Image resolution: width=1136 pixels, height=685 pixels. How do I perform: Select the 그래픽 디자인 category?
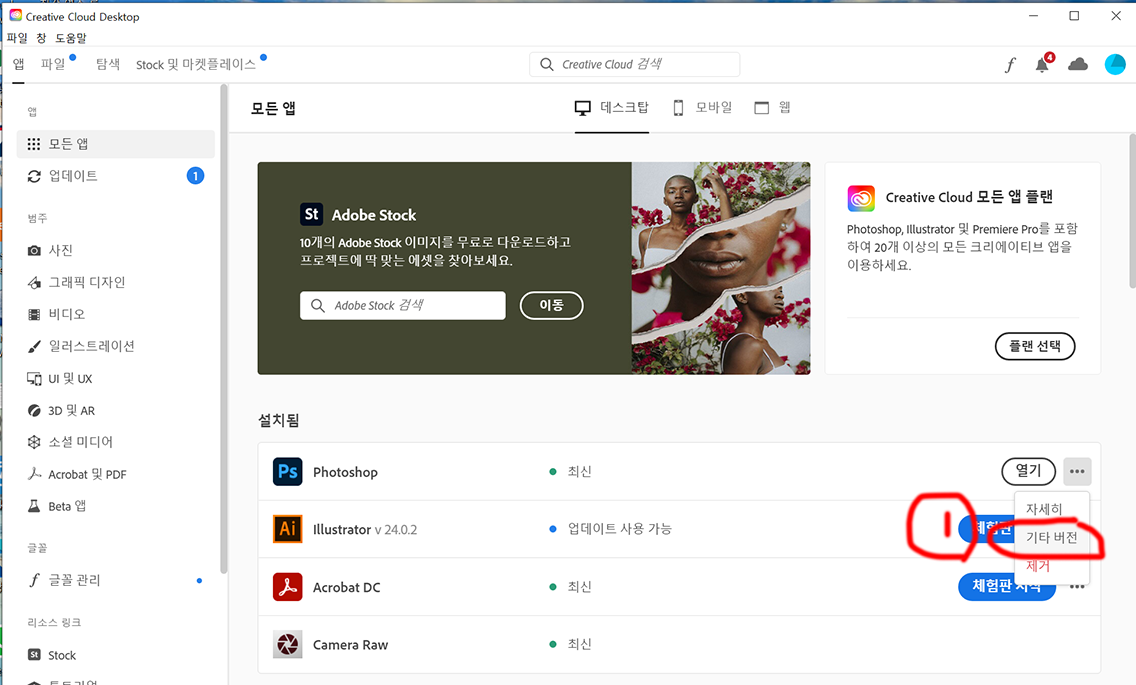pos(76,282)
